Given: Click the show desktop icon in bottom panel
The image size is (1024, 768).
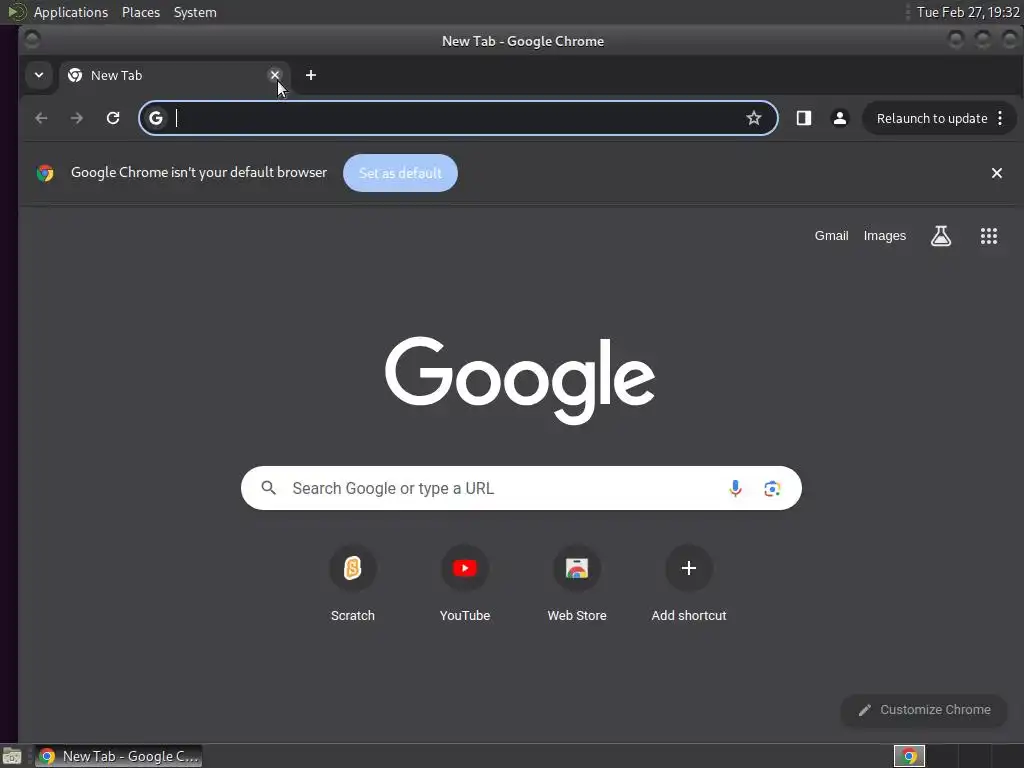Looking at the screenshot, I should (12, 756).
